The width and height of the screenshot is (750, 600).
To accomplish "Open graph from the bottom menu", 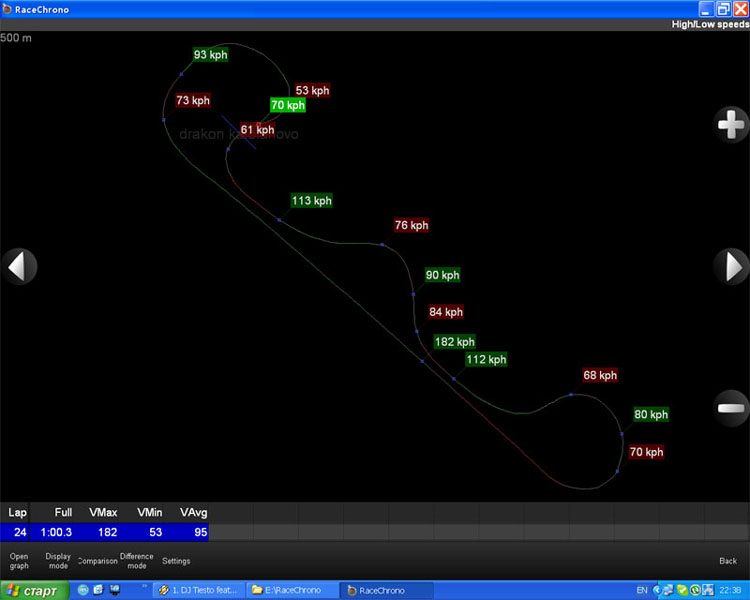I will pyautogui.click(x=19, y=560).
